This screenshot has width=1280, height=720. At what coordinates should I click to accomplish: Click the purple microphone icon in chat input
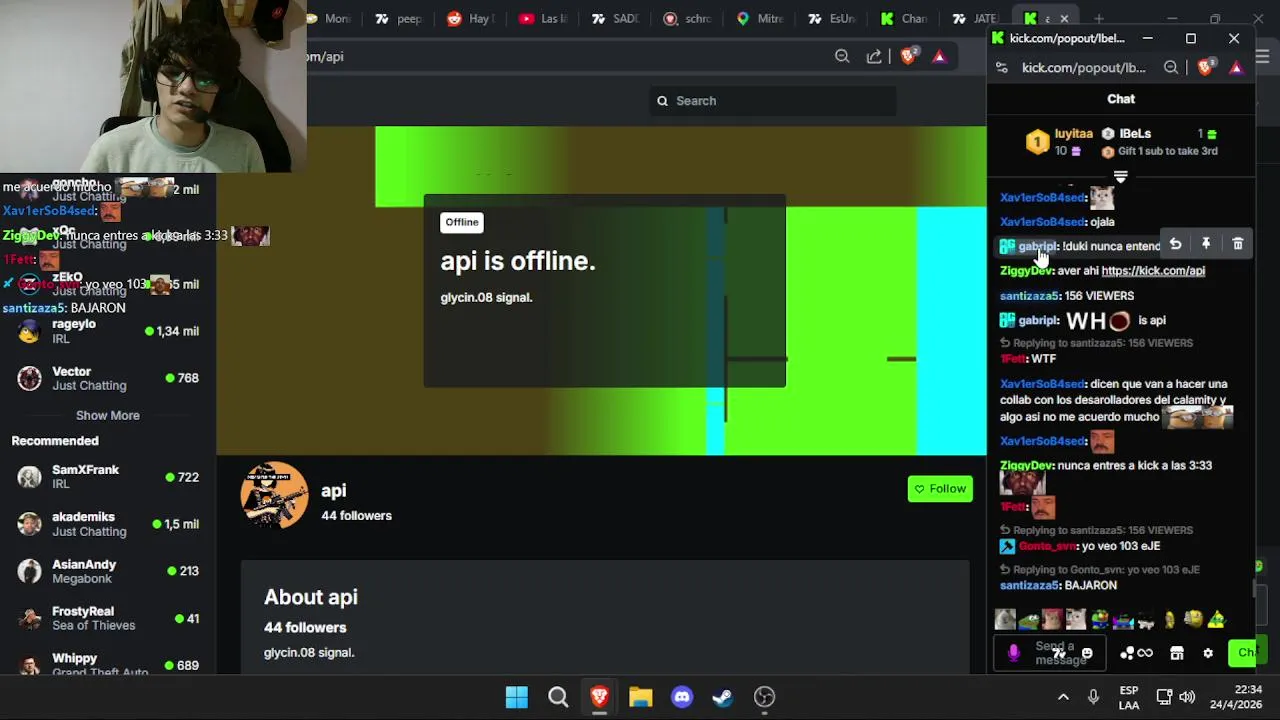click(x=1013, y=653)
